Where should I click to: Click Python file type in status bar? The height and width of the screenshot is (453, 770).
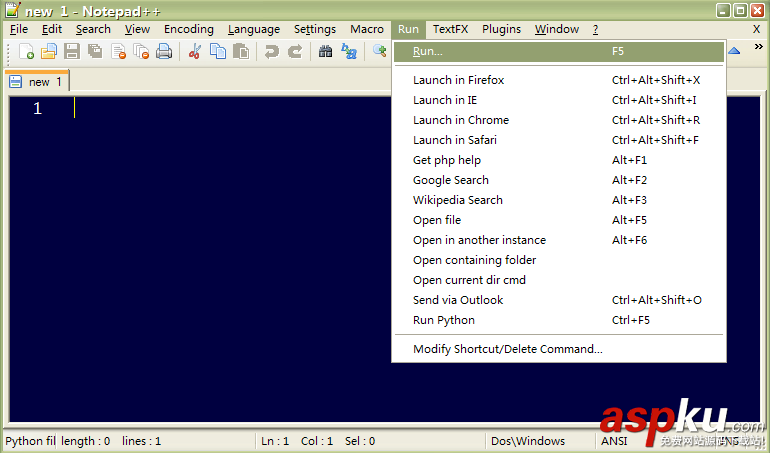click(30, 441)
